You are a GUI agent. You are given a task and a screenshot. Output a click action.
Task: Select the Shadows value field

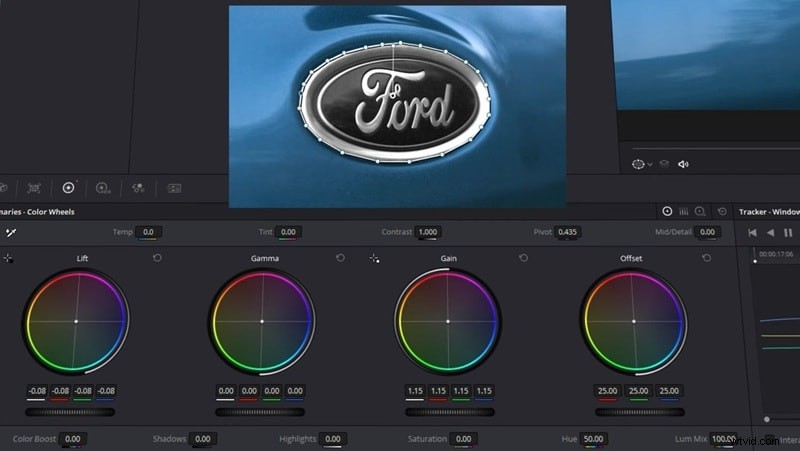(x=203, y=439)
